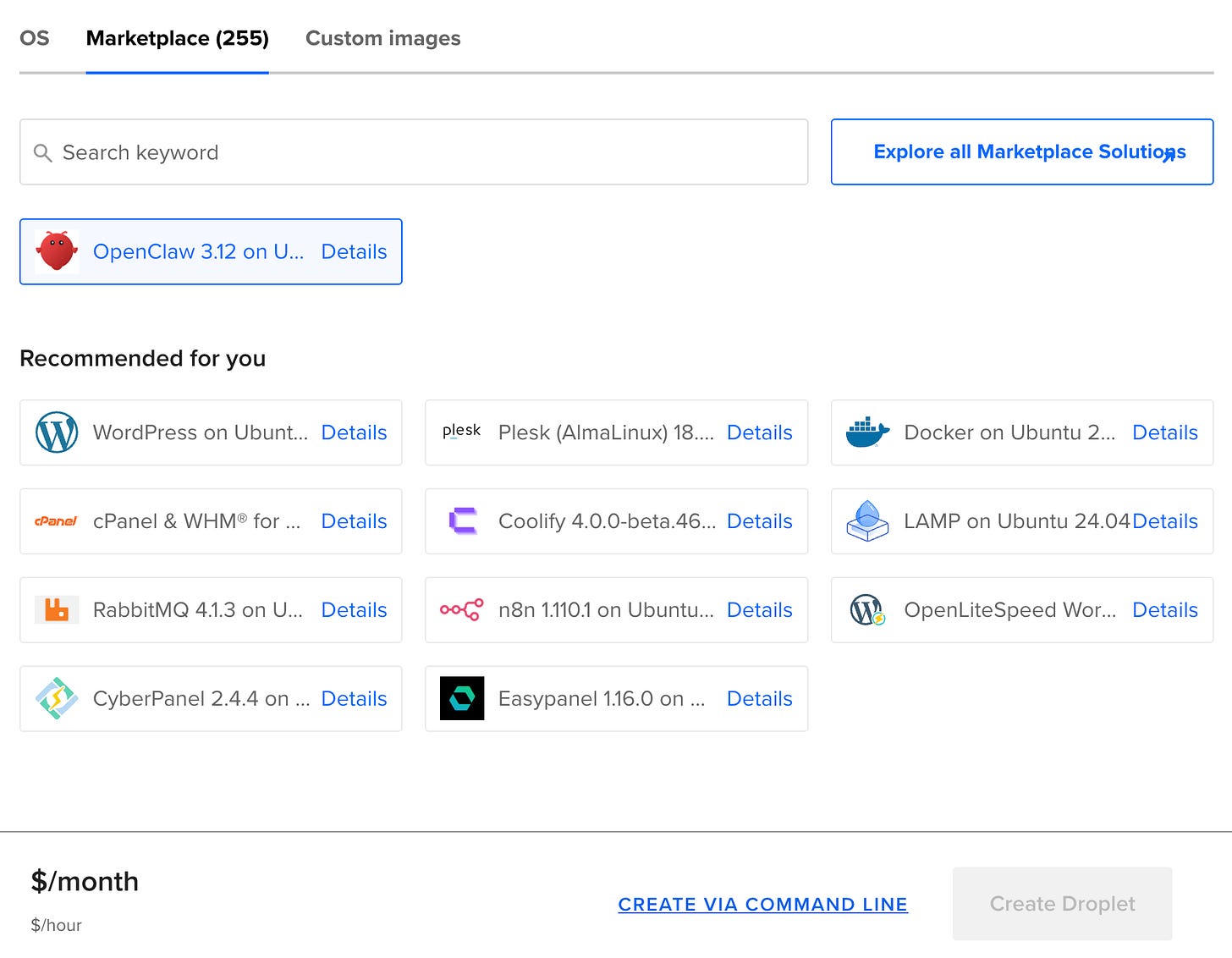Viewport: 1232px width, 958px height.
Task: Click the OpenLiteSpeed WordPress icon
Action: 867,609
